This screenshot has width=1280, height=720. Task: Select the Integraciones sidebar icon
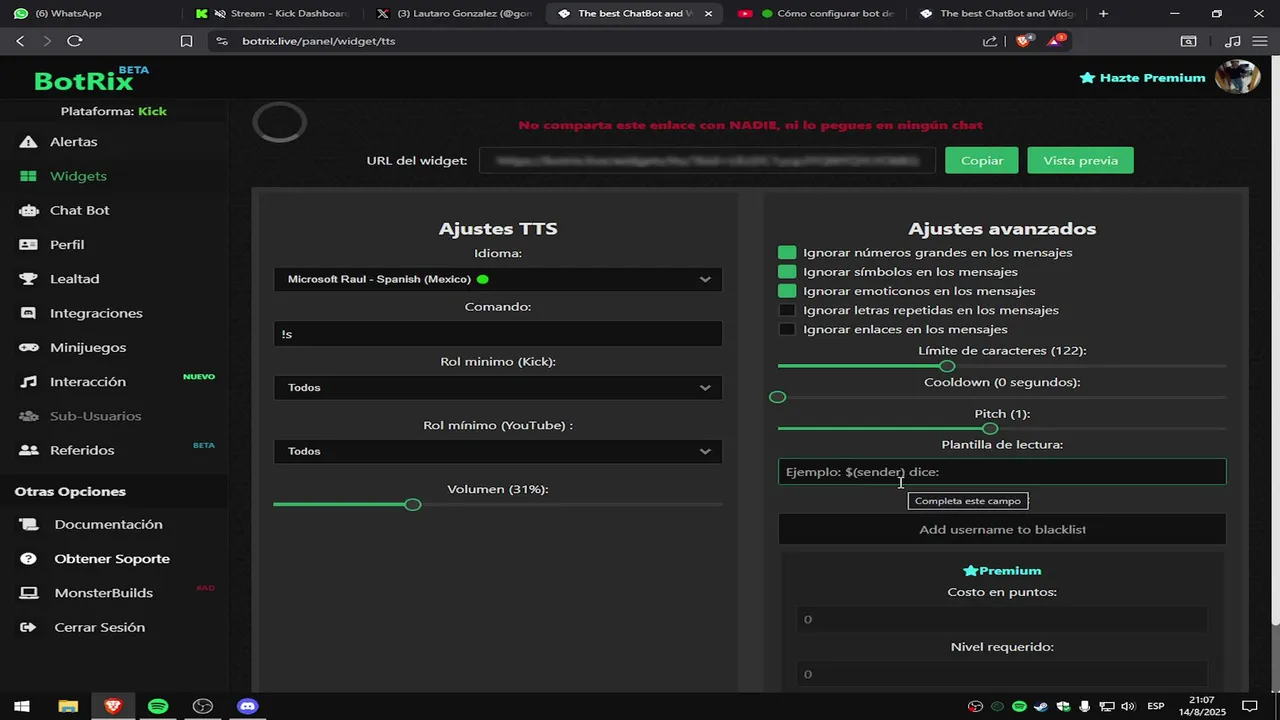click(x=29, y=313)
